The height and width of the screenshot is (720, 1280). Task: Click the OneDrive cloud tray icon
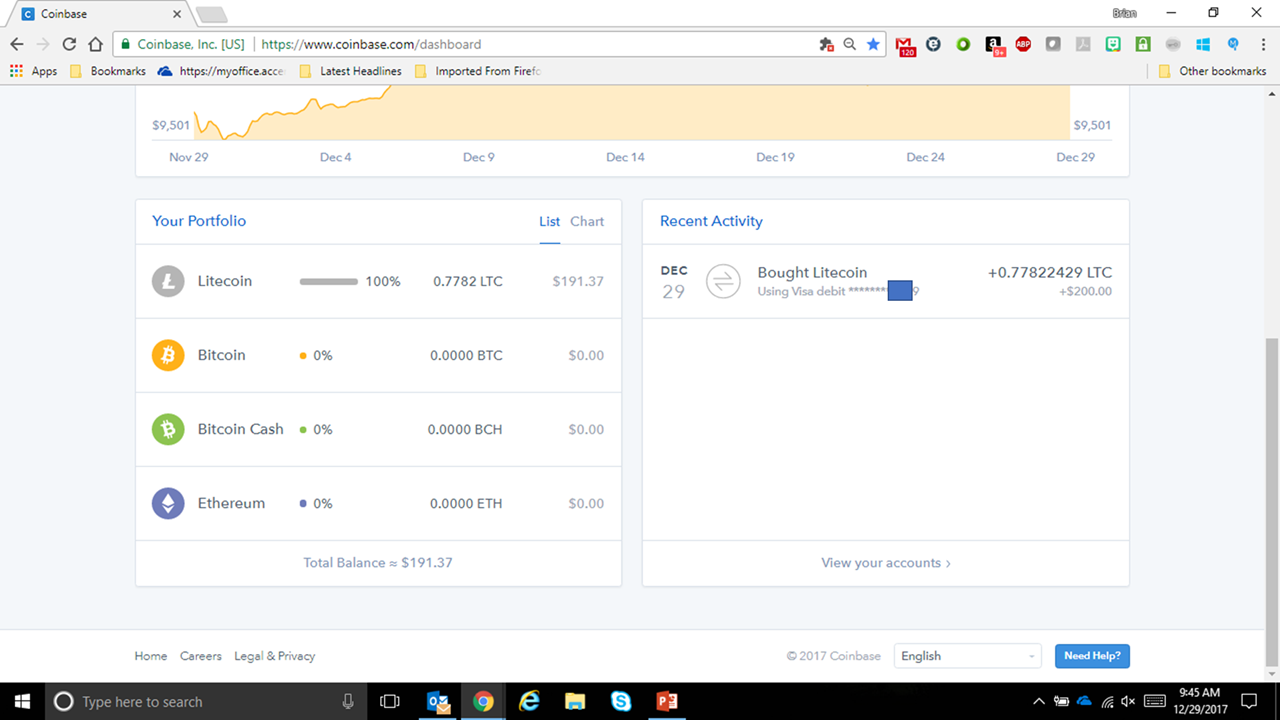click(1084, 701)
